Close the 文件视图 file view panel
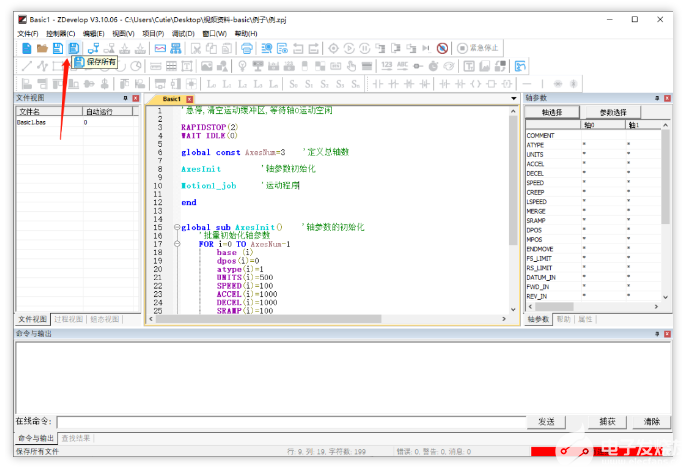This screenshot has width=695, height=472. [x=135, y=98]
